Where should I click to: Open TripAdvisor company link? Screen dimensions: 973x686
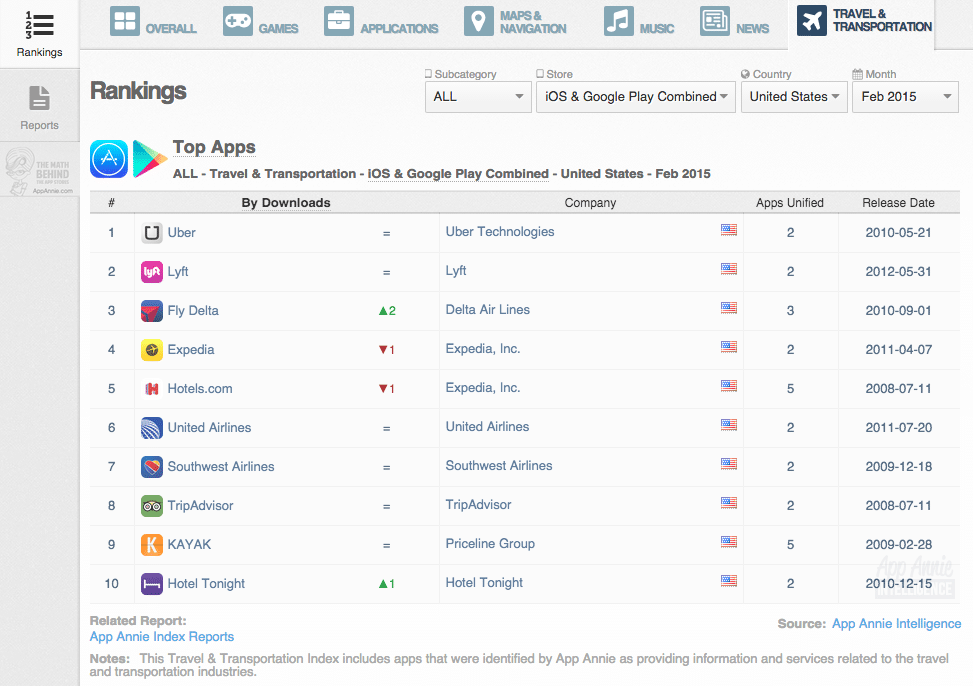(x=478, y=505)
